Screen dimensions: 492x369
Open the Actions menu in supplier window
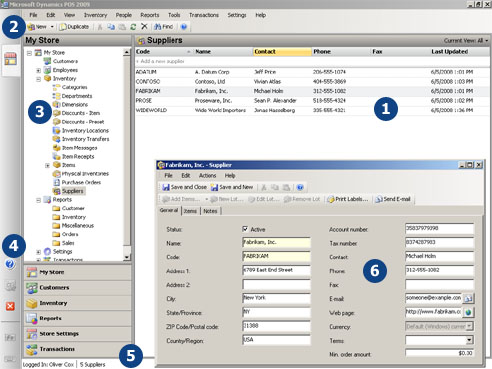[x=207, y=176]
